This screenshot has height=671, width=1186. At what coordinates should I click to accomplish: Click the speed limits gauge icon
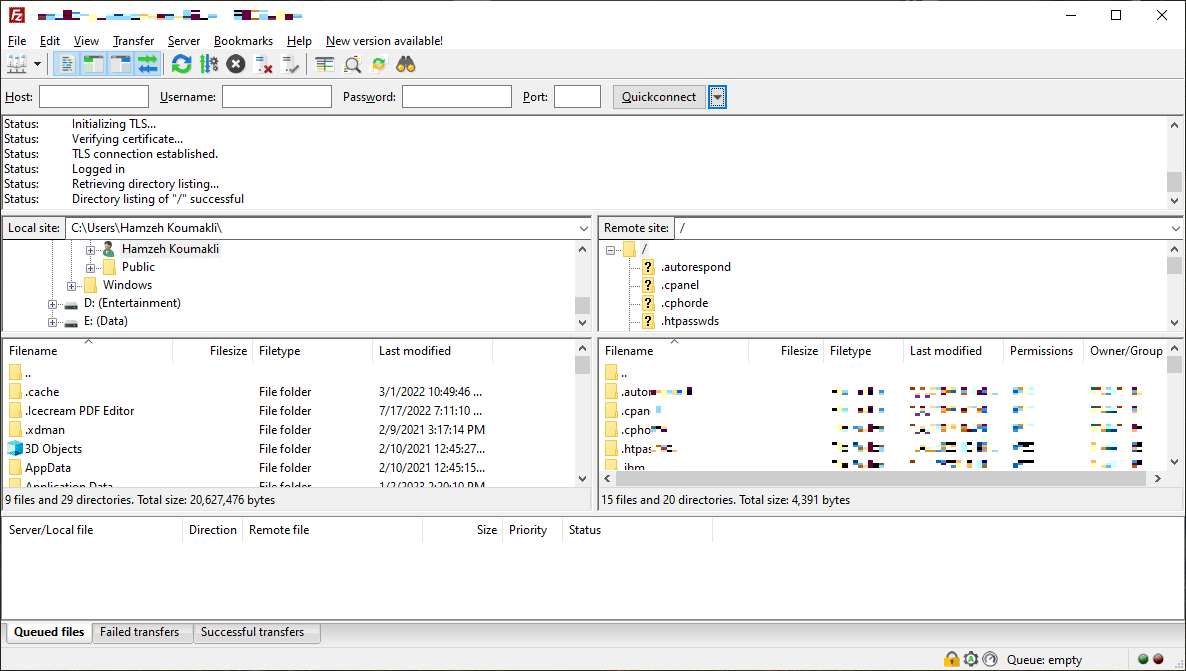pyautogui.click(x=990, y=659)
